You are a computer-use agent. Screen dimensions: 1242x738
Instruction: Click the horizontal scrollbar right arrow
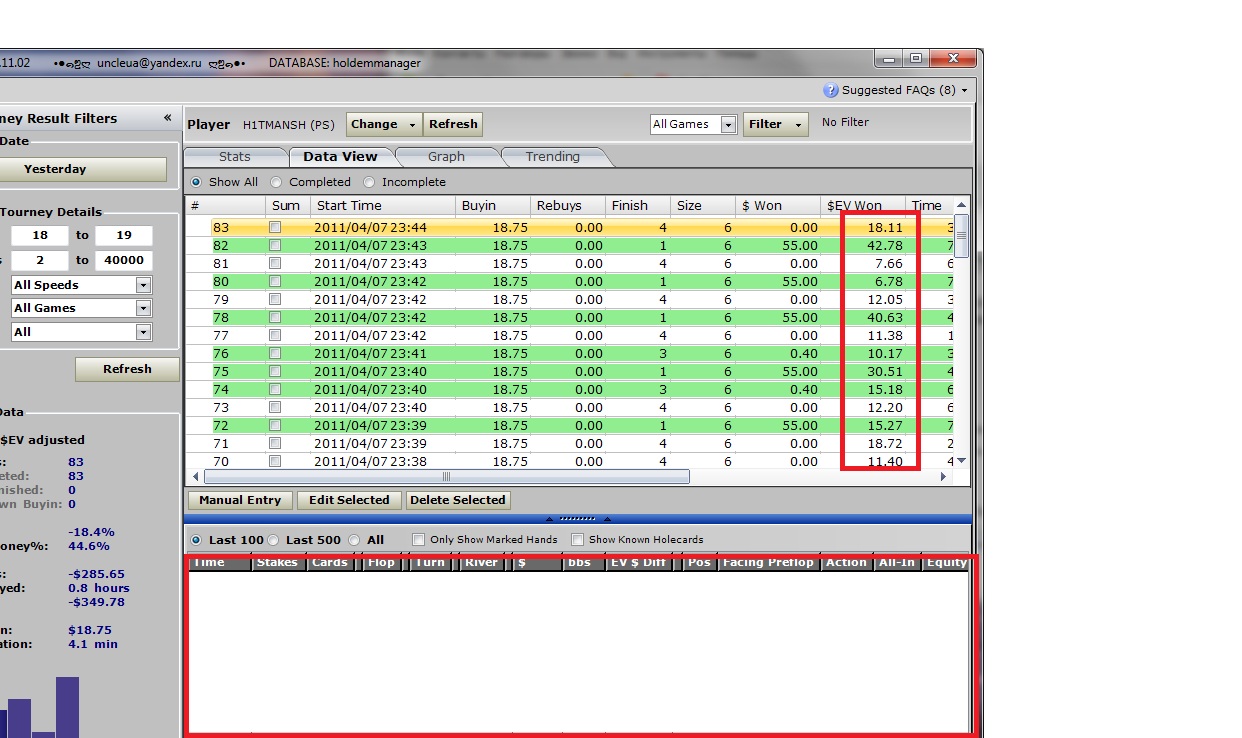tap(942, 477)
